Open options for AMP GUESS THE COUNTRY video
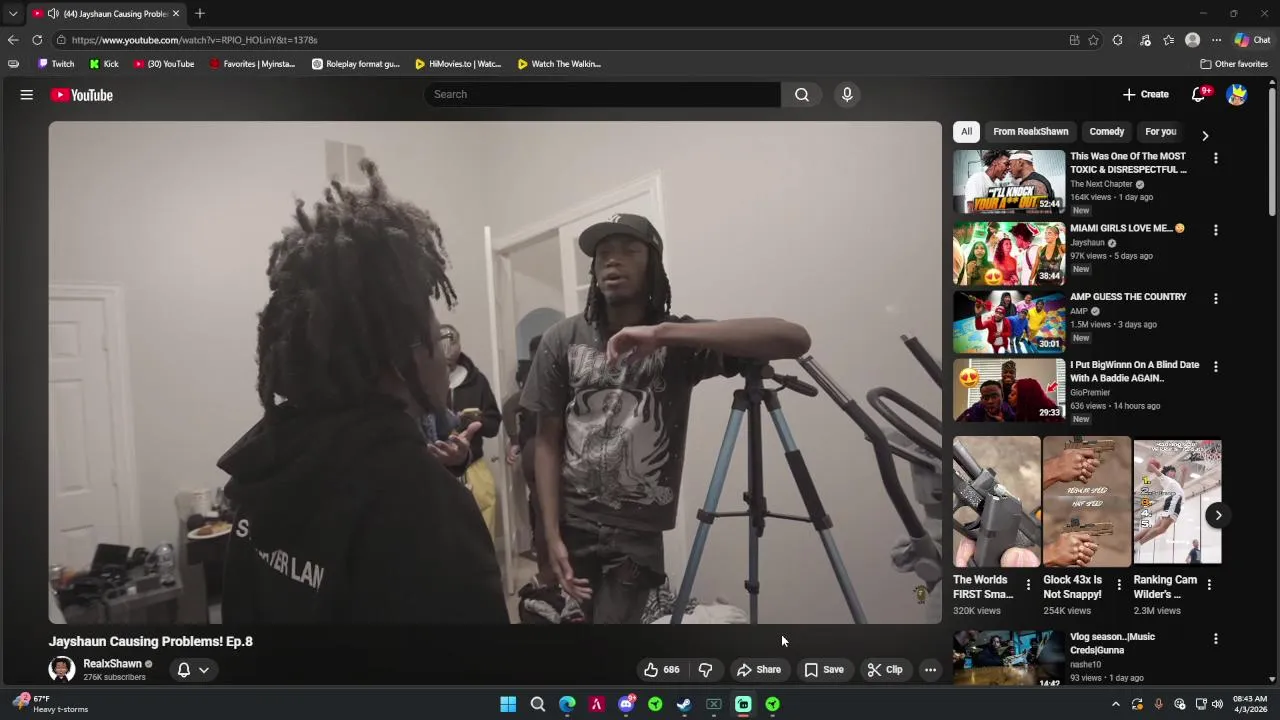Image resolution: width=1280 pixels, height=720 pixels. click(x=1216, y=299)
